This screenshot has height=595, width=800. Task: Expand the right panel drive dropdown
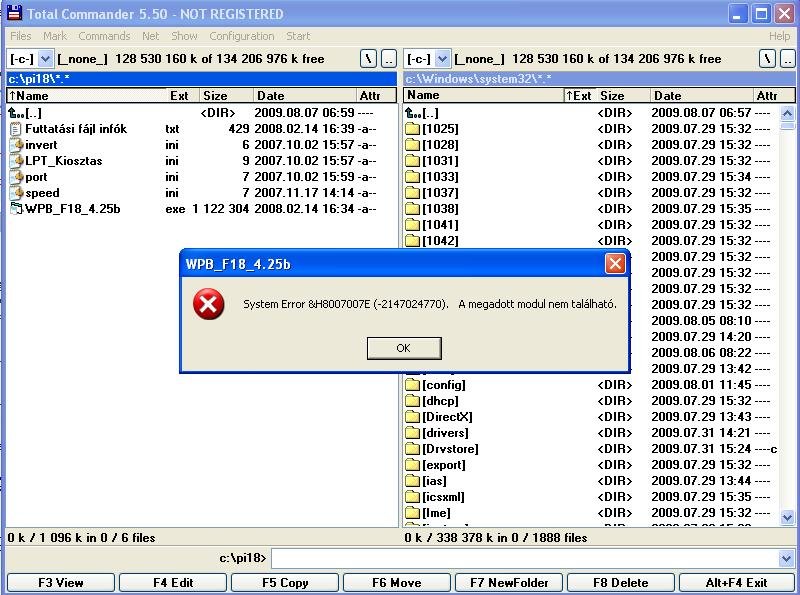click(442, 59)
